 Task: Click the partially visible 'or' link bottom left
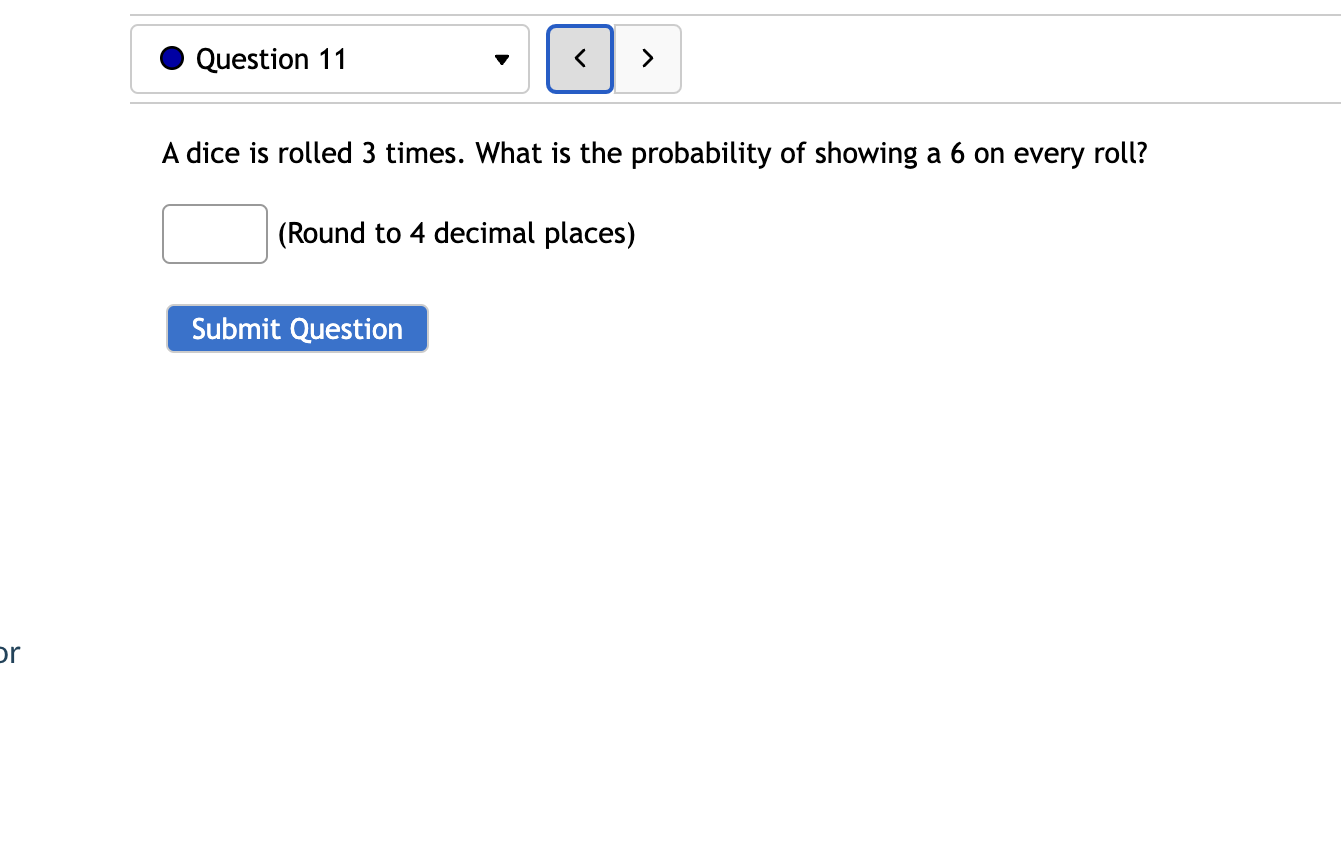pyautogui.click(x=9, y=652)
